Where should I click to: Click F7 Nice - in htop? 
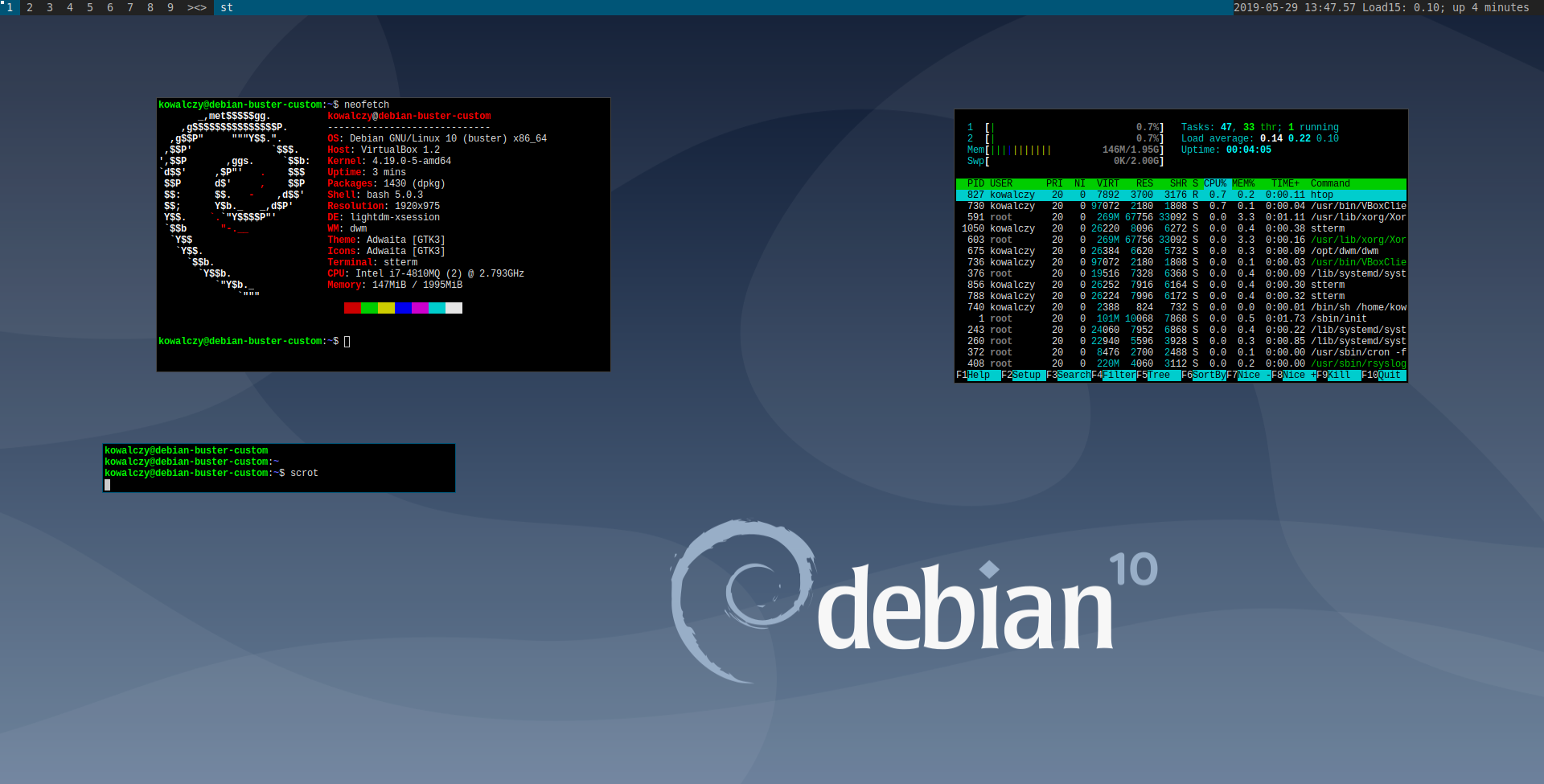(1249, 376)
